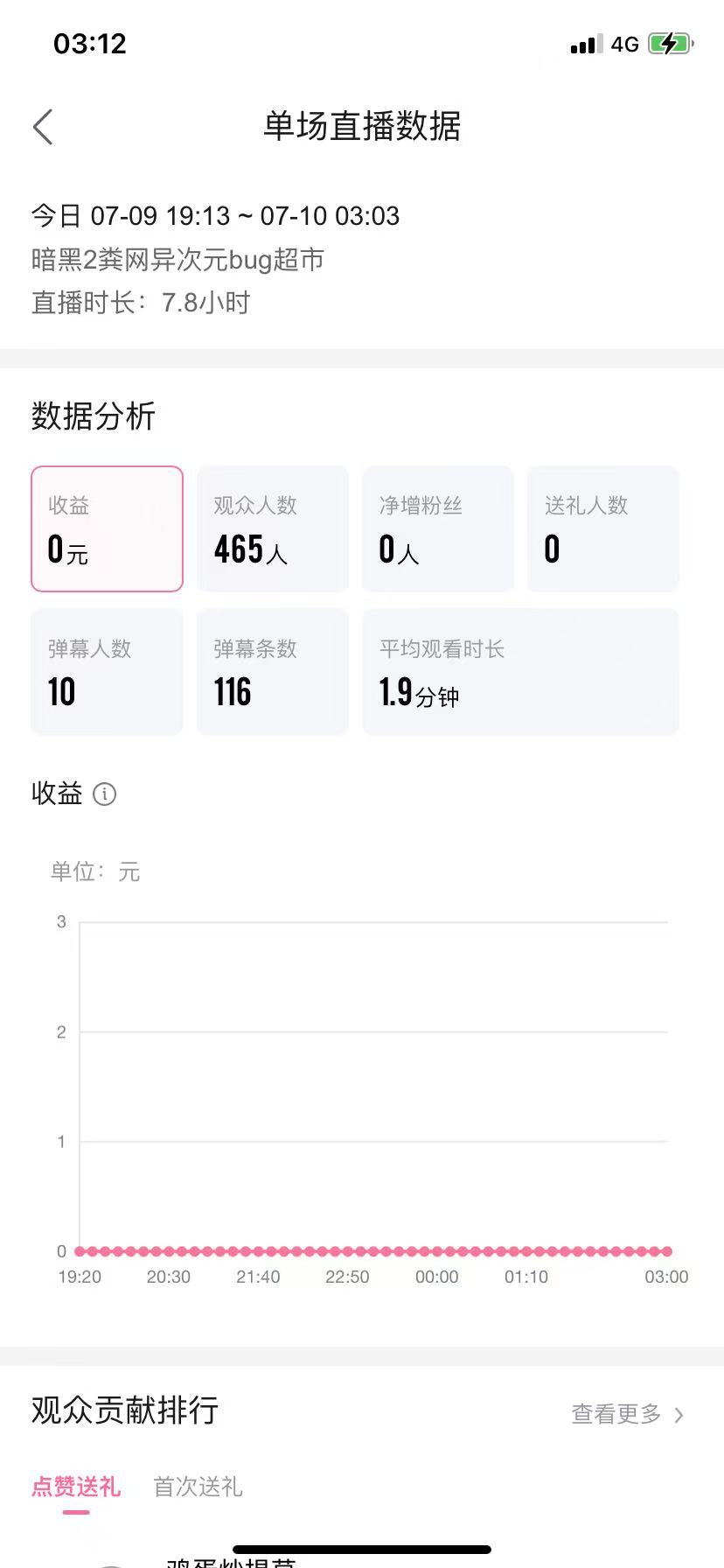724x1568 pixels.
Task: Select the 收益 0元 metric card
Action: click(107, 528)
